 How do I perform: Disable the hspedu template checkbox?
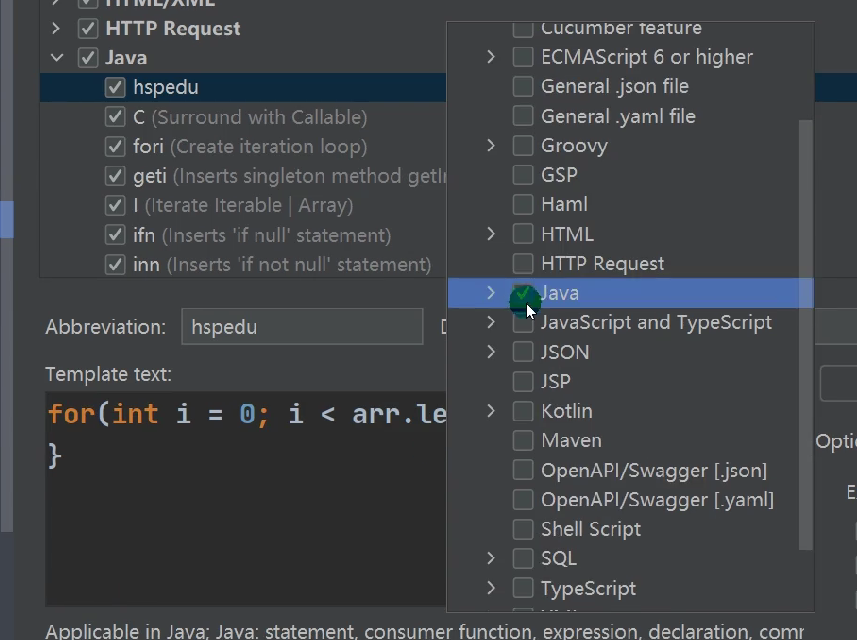115,88
